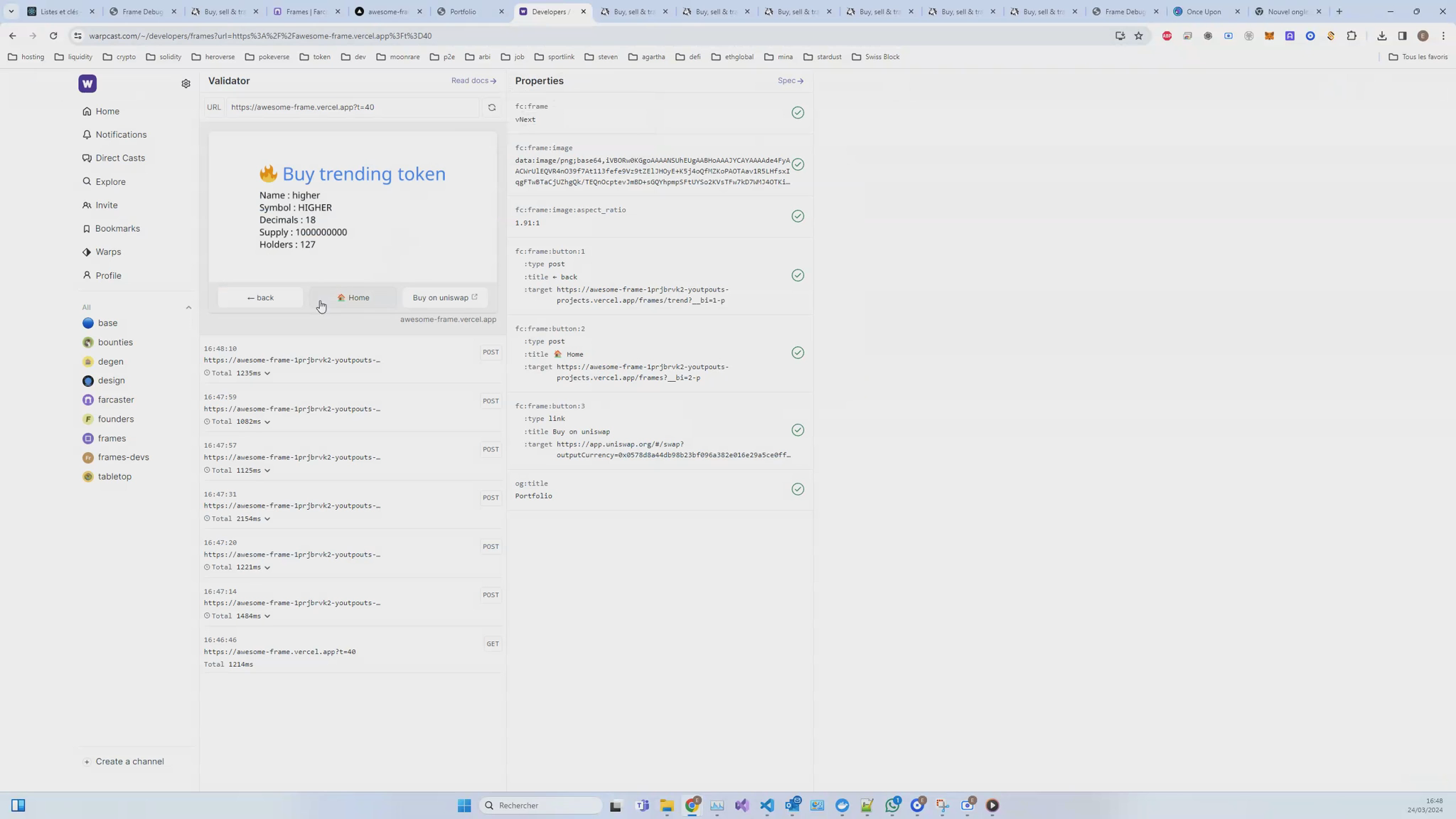The height and width of the screenshot is (819, 1456).
Task: Click the Buy trending token frame image
Action: 353,207
